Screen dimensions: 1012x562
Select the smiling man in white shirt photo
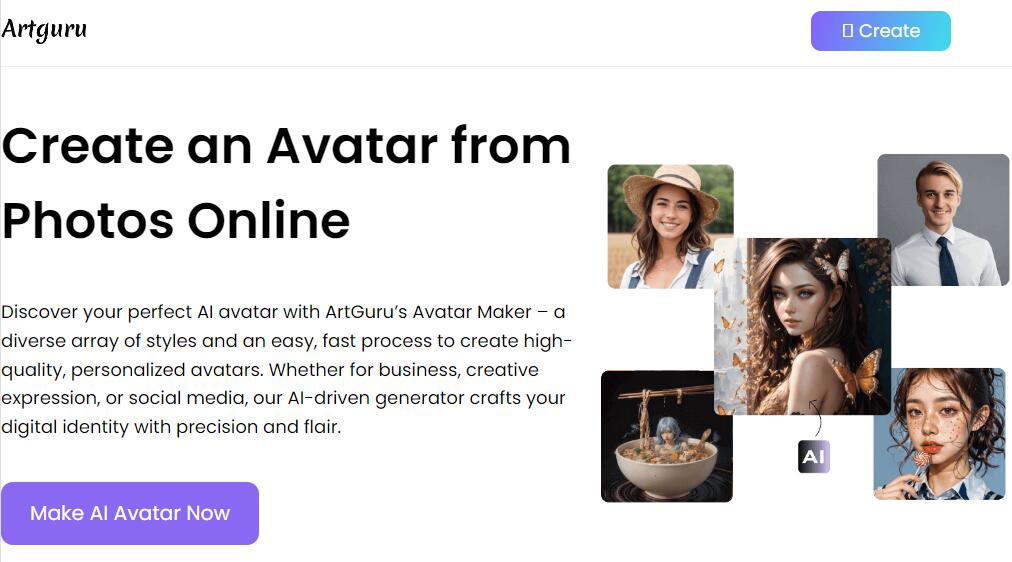pyautogui.click(x=943, y=219)
